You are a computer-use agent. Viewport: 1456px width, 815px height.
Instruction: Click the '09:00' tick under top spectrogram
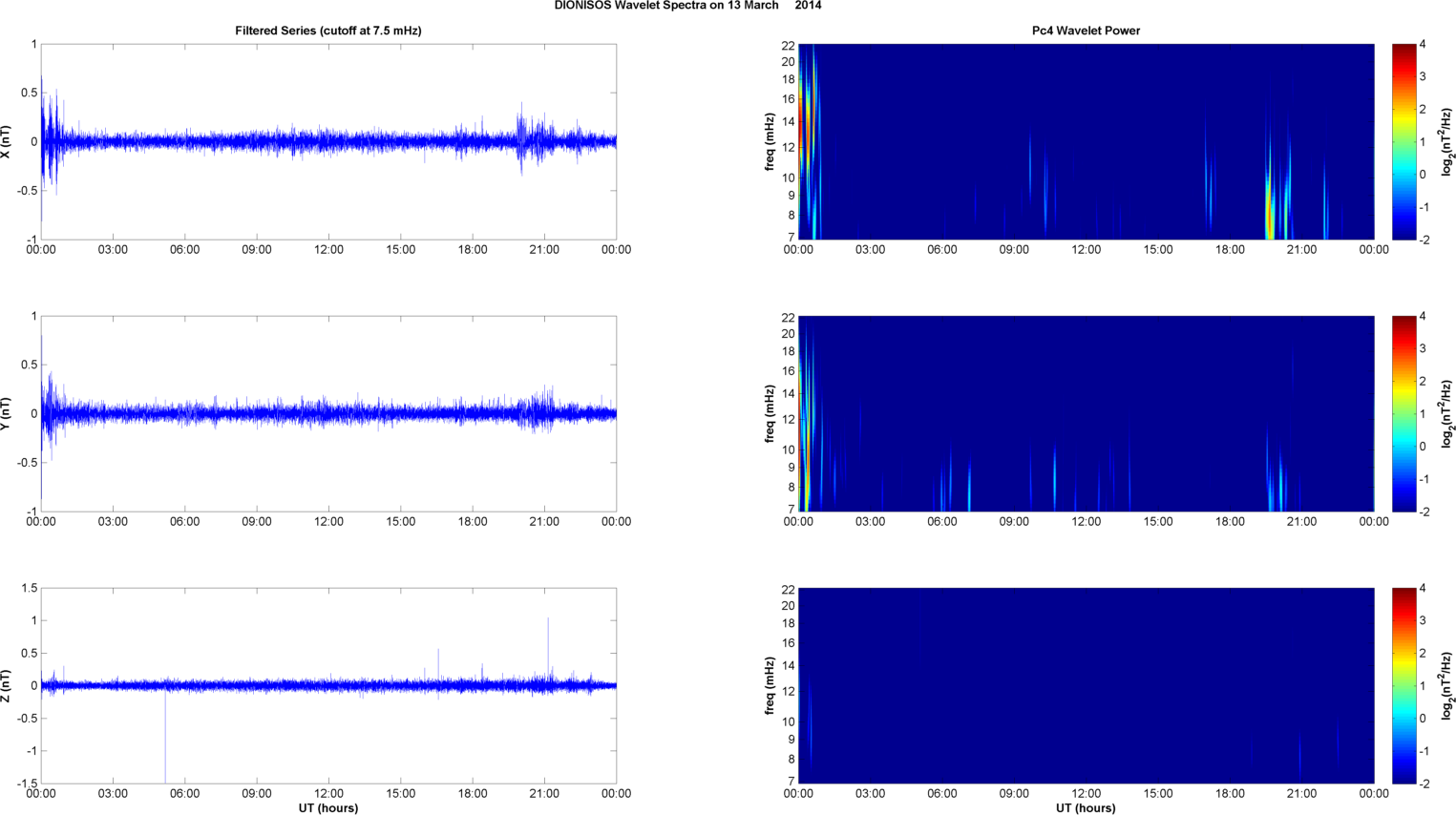[x=1014, y=250]
